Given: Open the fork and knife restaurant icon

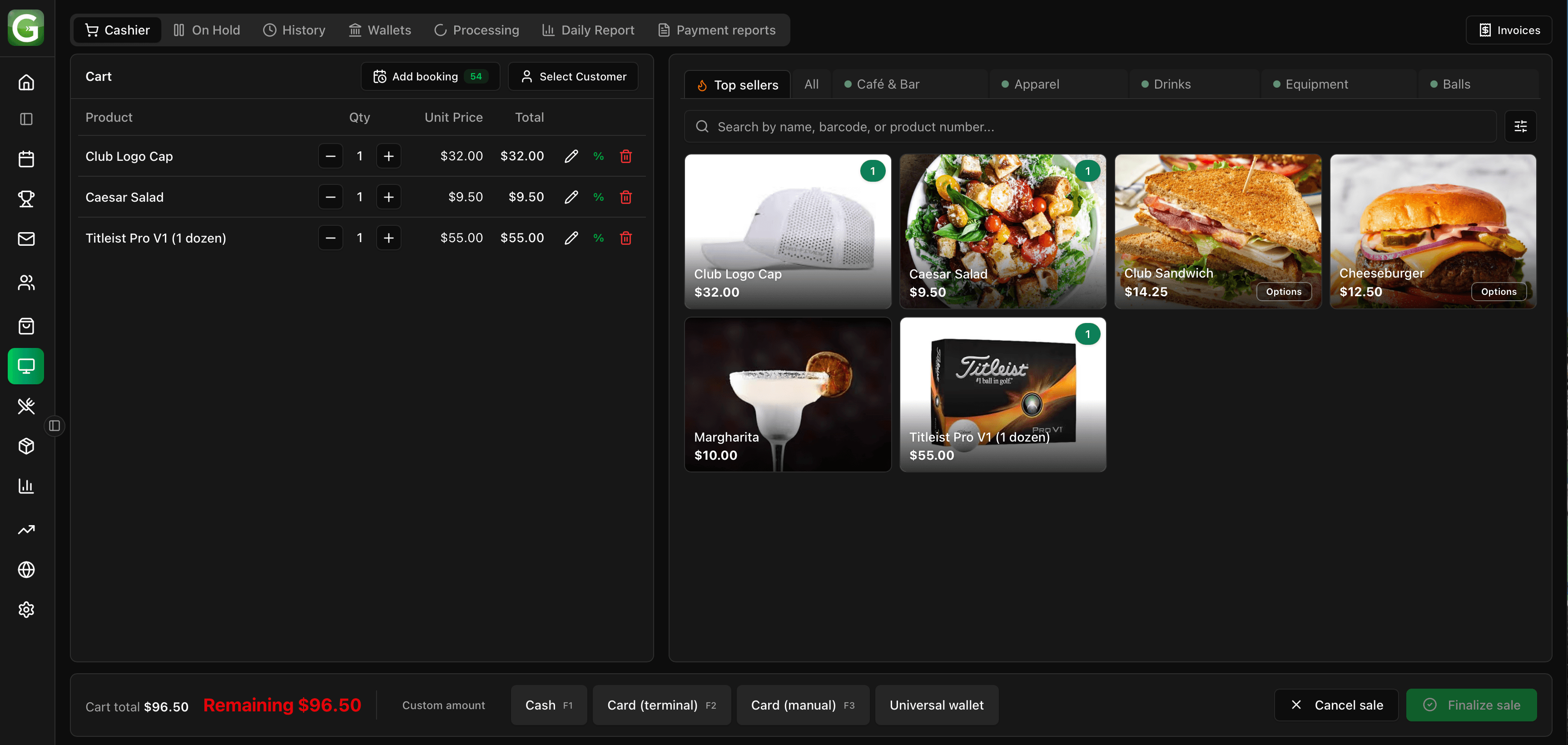Looking at the screenshot, I should point(26,406).
